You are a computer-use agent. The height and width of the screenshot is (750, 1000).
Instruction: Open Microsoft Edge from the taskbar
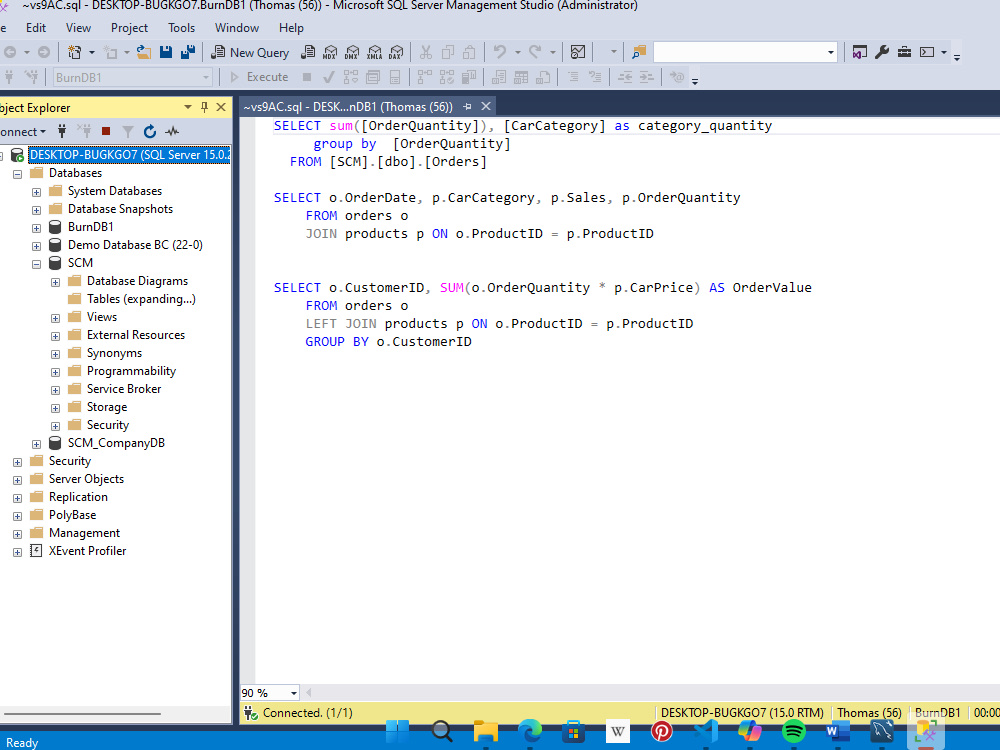click(529, 732)
